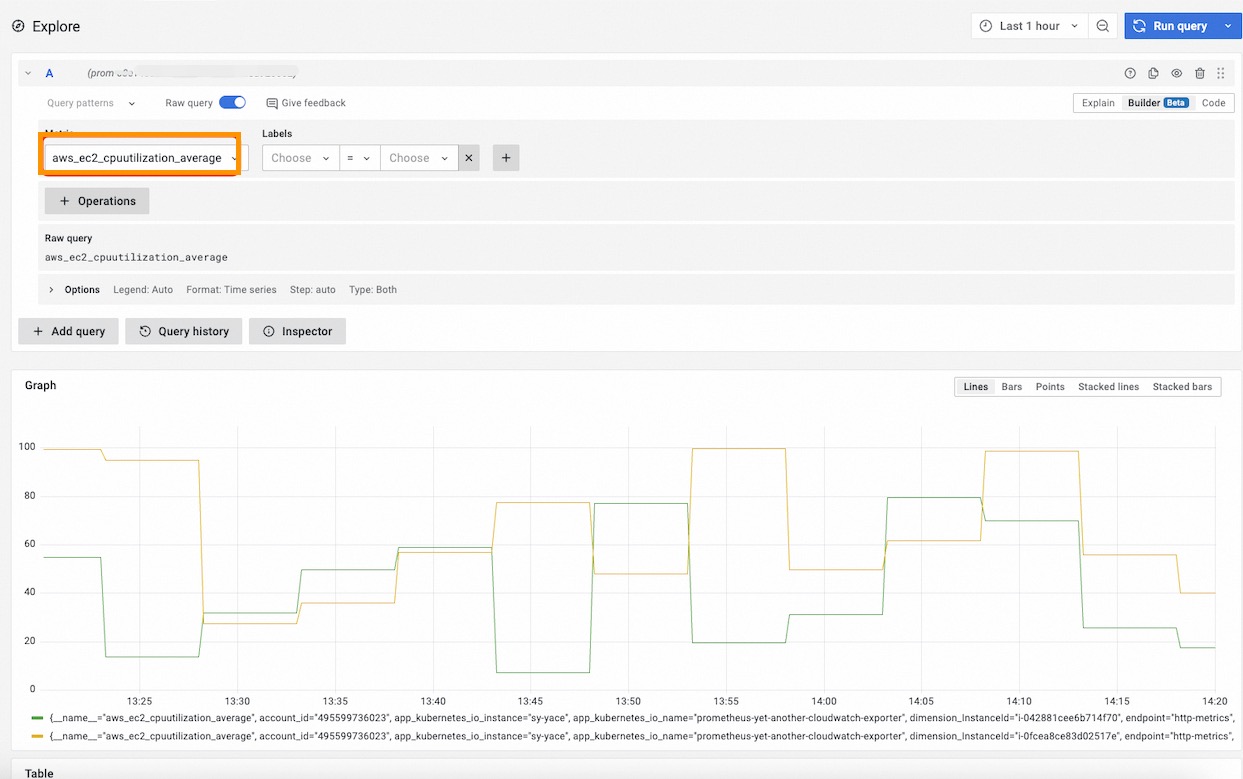Add a new query
Viewport: 1243px width, 779px height.
pyautogui.click(x=68, y=331)
